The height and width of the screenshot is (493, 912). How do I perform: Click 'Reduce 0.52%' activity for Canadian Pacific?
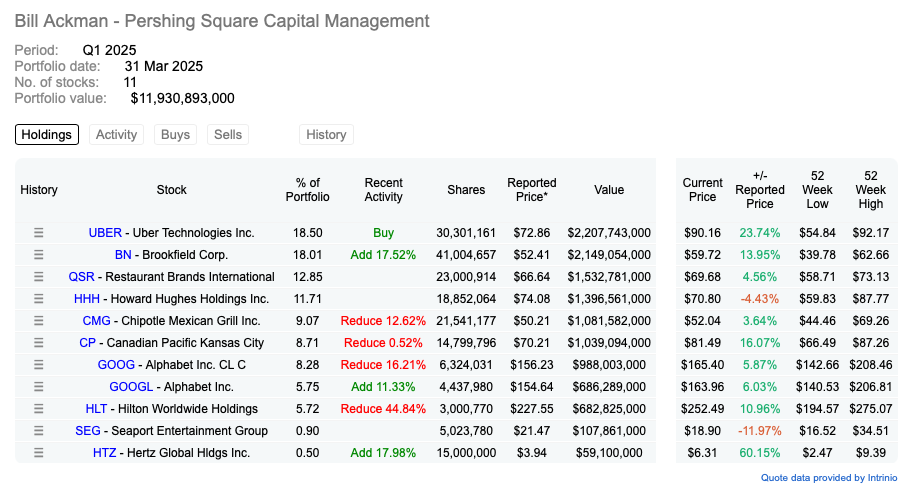(383, 343)
